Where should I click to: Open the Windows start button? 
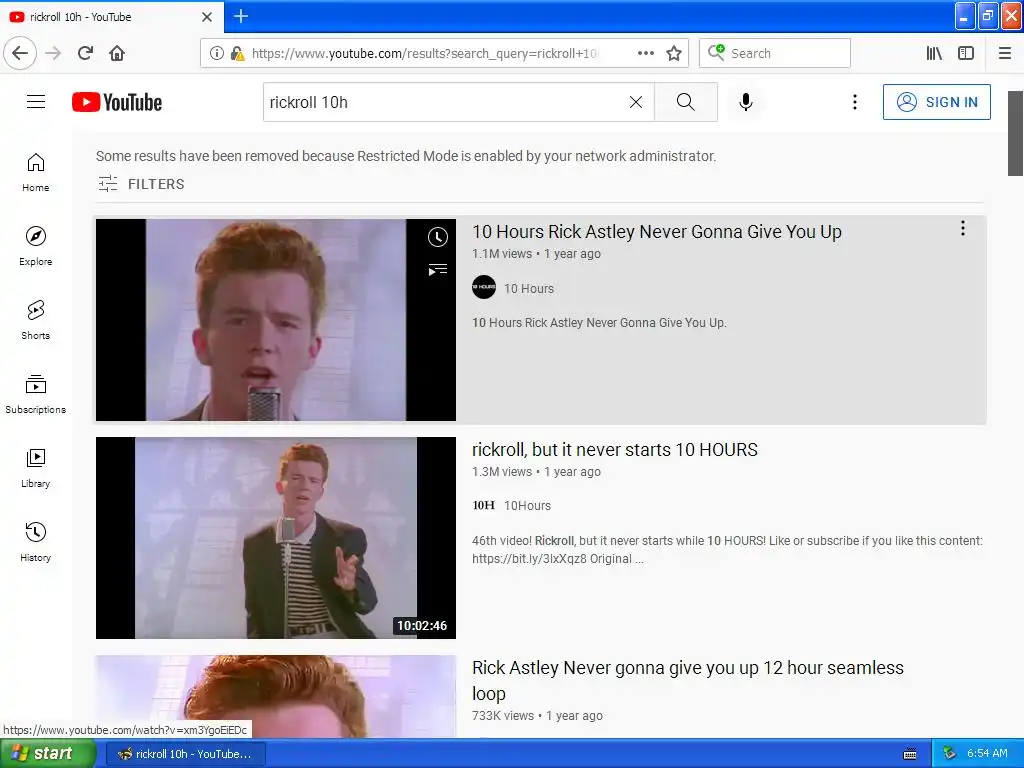[47, 754]
